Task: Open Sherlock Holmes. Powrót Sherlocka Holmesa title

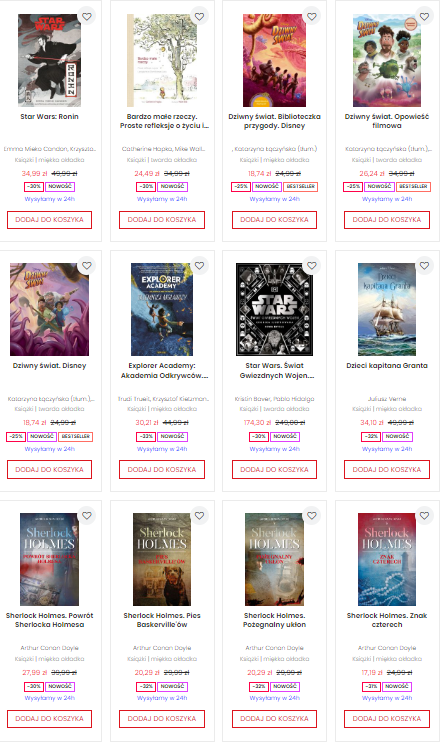Action: click(x=49, y=620)
